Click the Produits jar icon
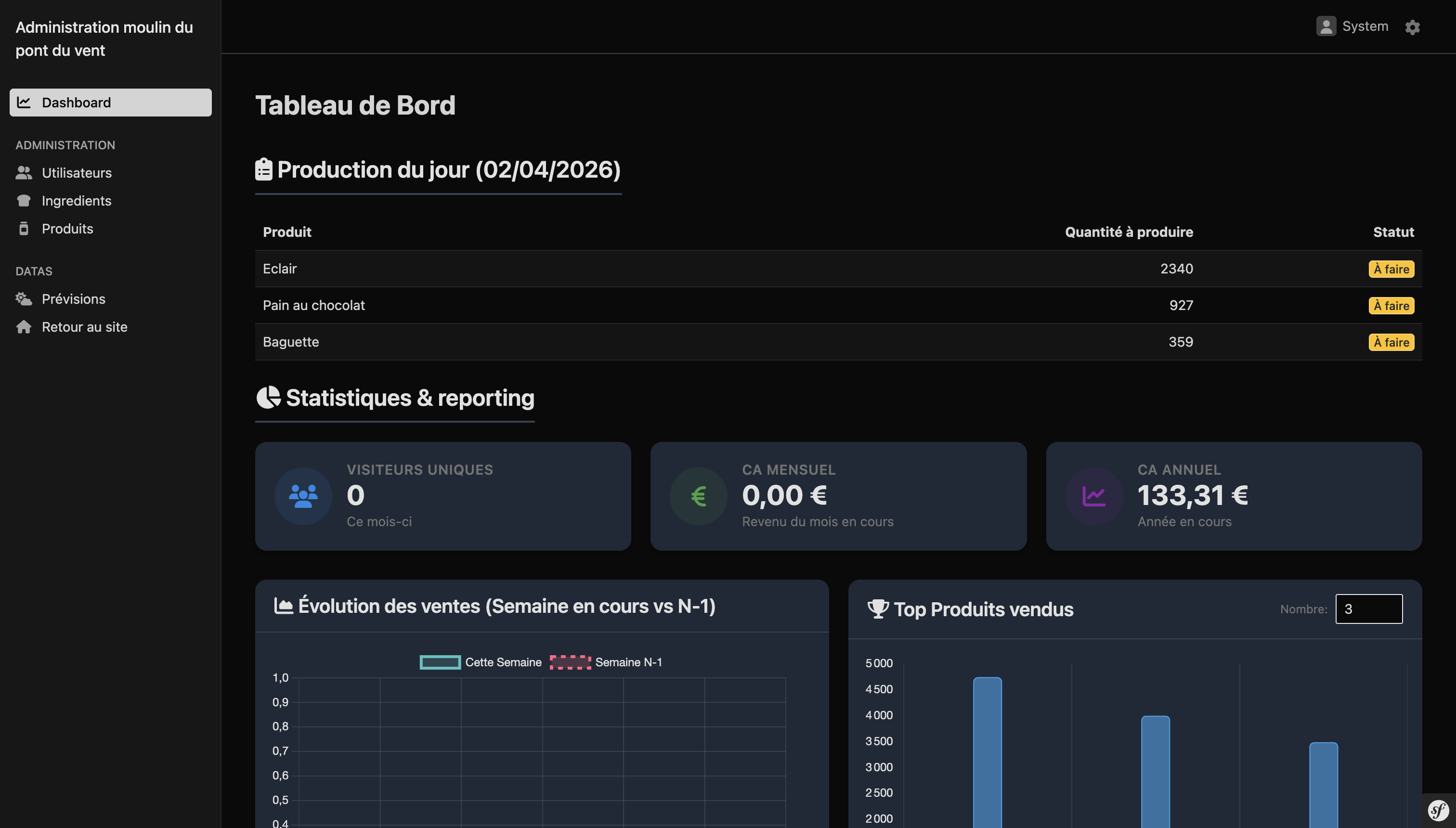 click(x=23, y=229)
